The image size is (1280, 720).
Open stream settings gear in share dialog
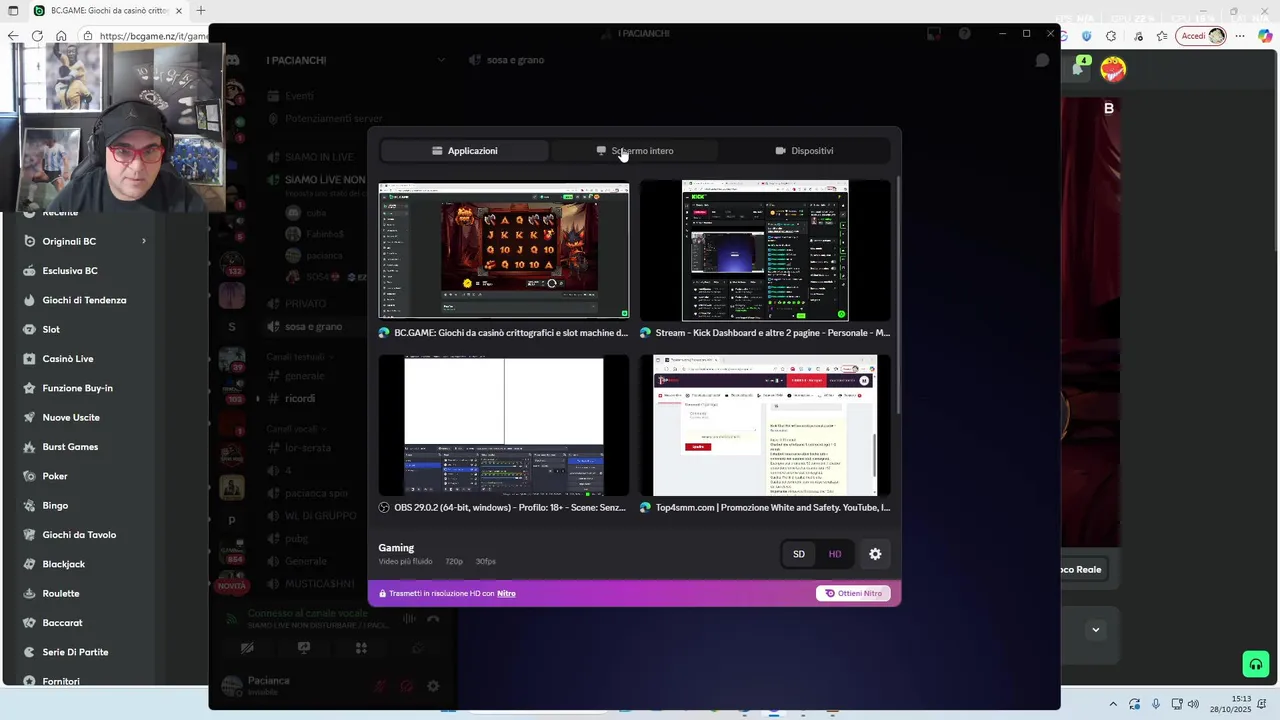875,554
